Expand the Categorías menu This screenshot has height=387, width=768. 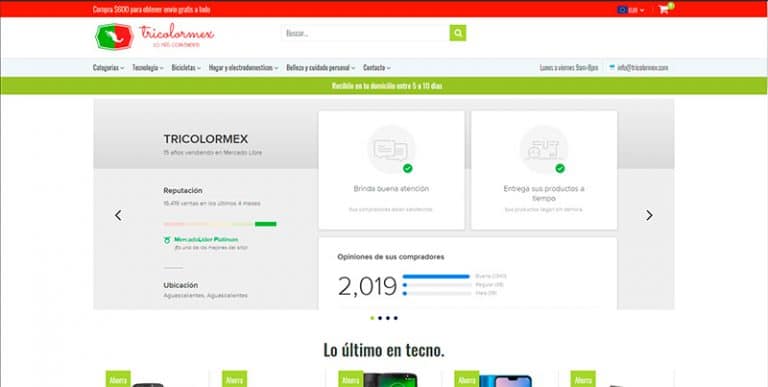point(108,68)
